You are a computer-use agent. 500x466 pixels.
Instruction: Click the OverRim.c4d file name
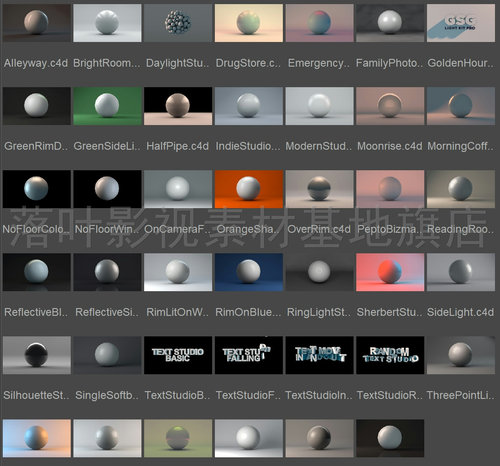coord(319,229)
